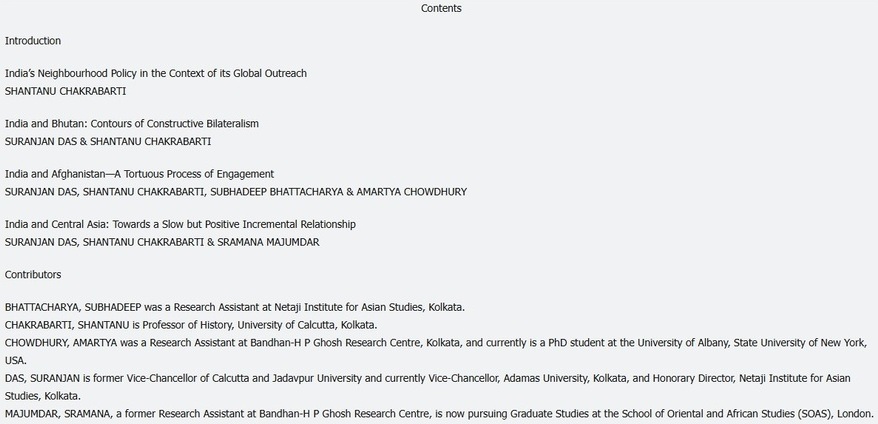Click CHAKRABARTI, SHANTANU contributor name
The height and width of the screenshot is (424, 878).
tap(67, 325)
